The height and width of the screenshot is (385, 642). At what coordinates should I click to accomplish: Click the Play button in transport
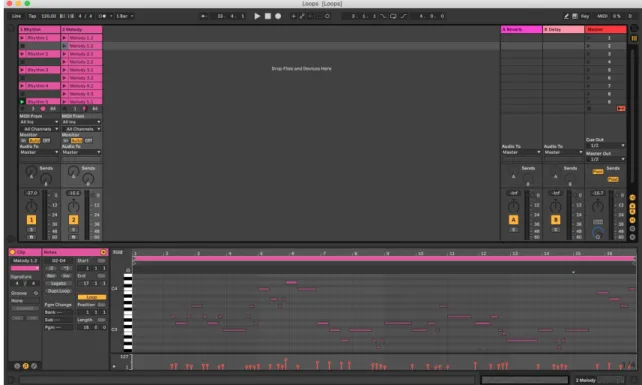[x=257, y=16]
